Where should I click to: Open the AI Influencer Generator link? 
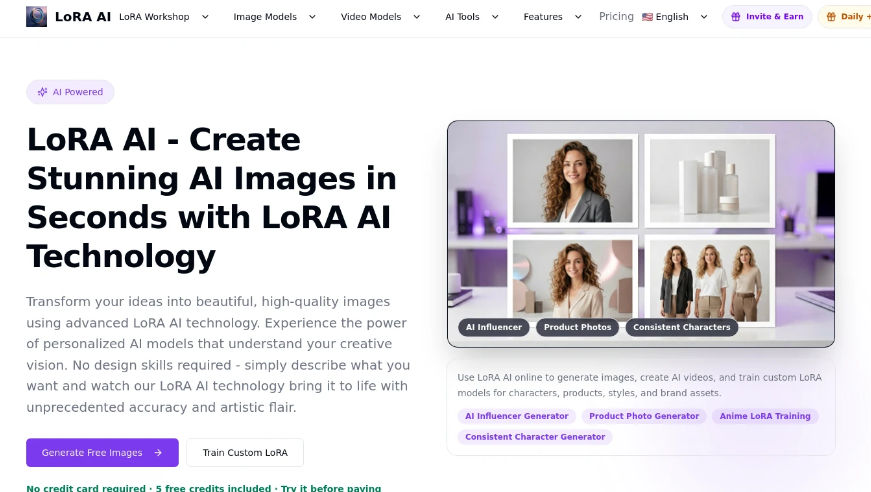517,416
